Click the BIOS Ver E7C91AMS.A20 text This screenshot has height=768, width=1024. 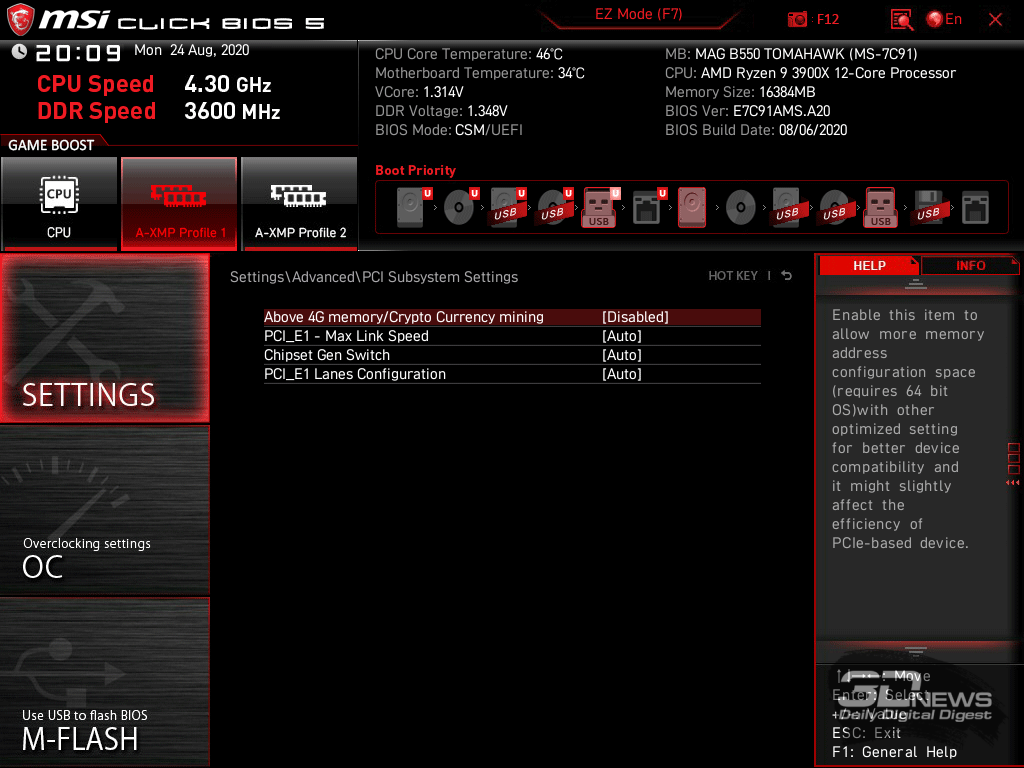tap(748, 111)
